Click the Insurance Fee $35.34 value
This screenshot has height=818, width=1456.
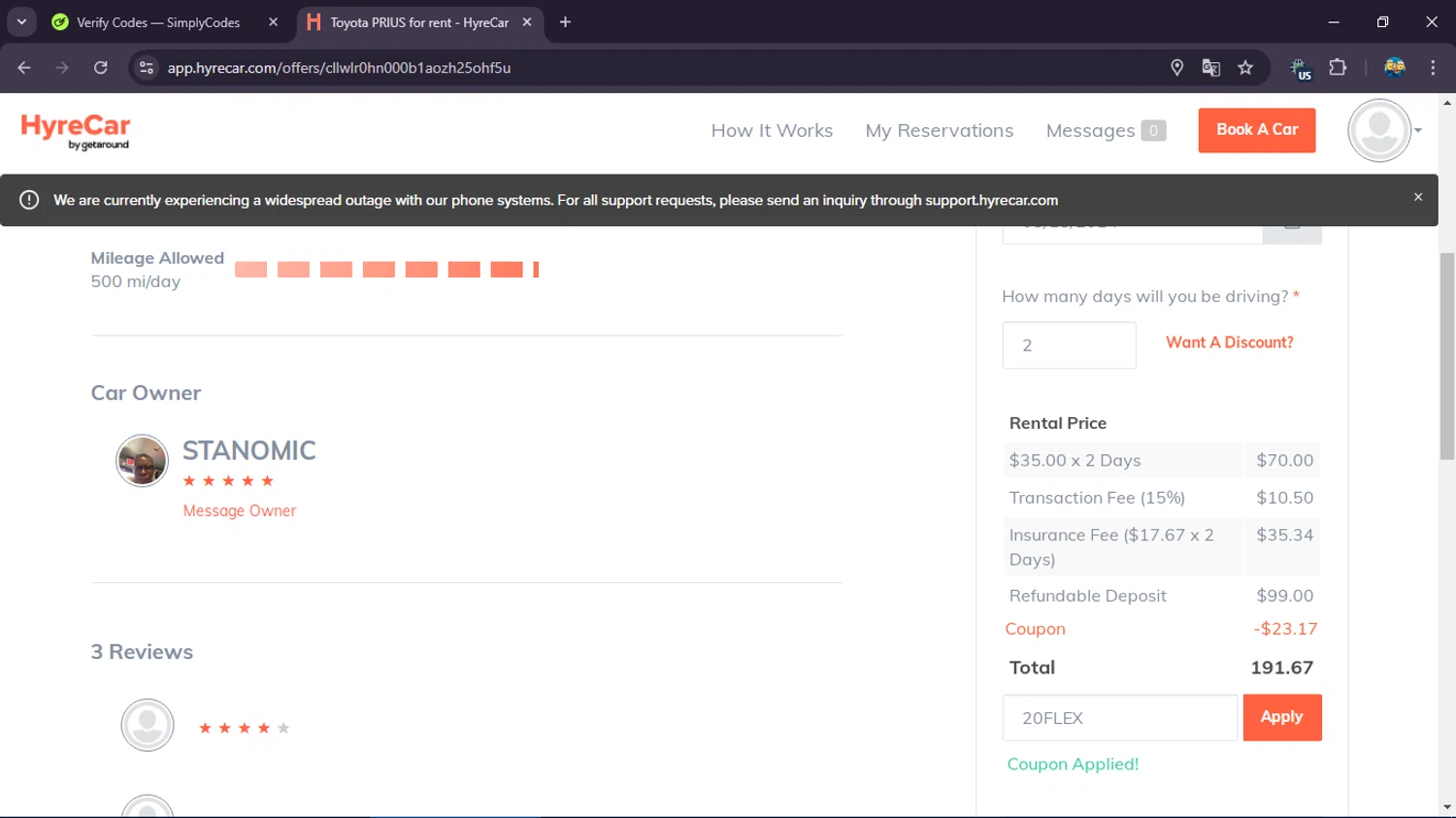point(1284,535)
